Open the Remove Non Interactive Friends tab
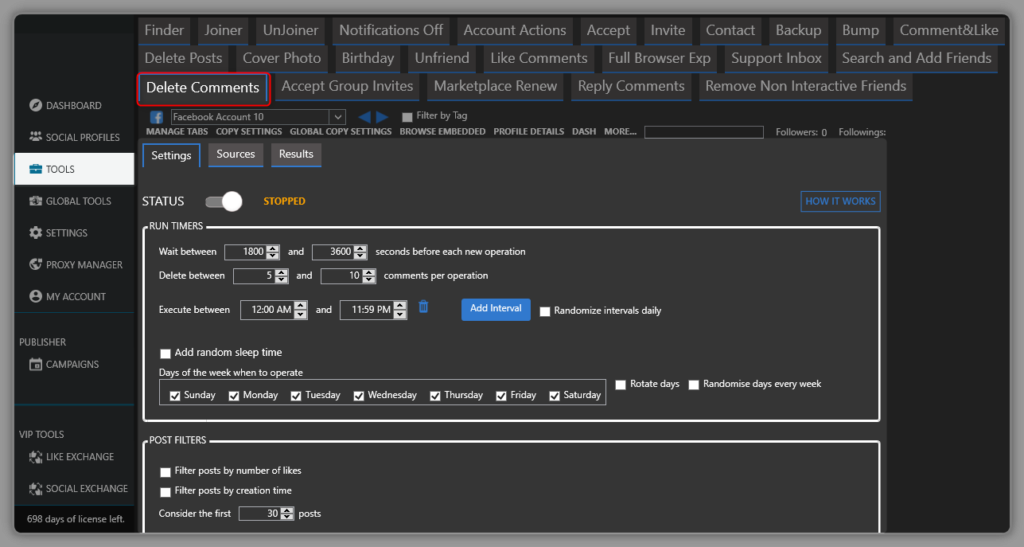Image resolution: width=1024 pixels, height=547 pixels. (805, 86)
